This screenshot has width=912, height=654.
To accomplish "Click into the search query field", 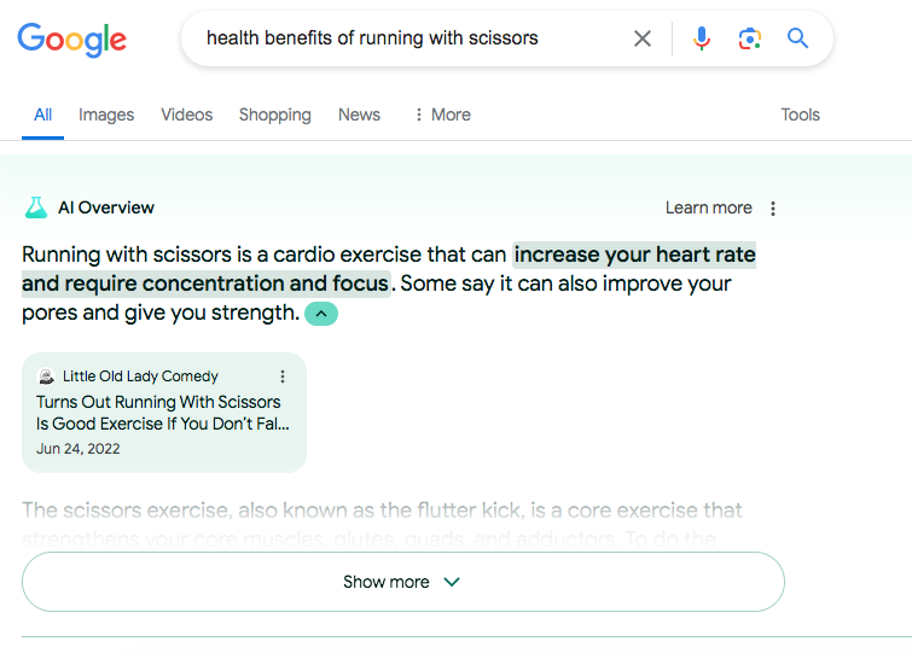I will [x=400, y=39].
